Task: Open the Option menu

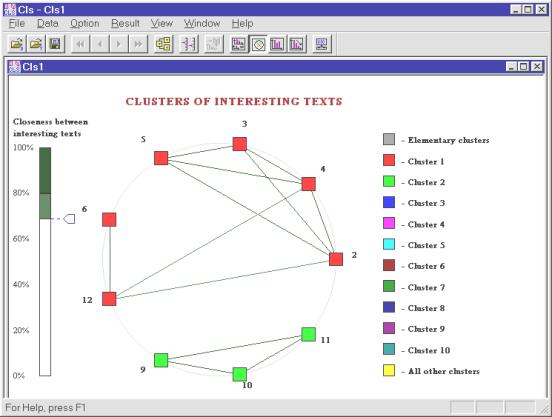Action: [x=84, y=24]
